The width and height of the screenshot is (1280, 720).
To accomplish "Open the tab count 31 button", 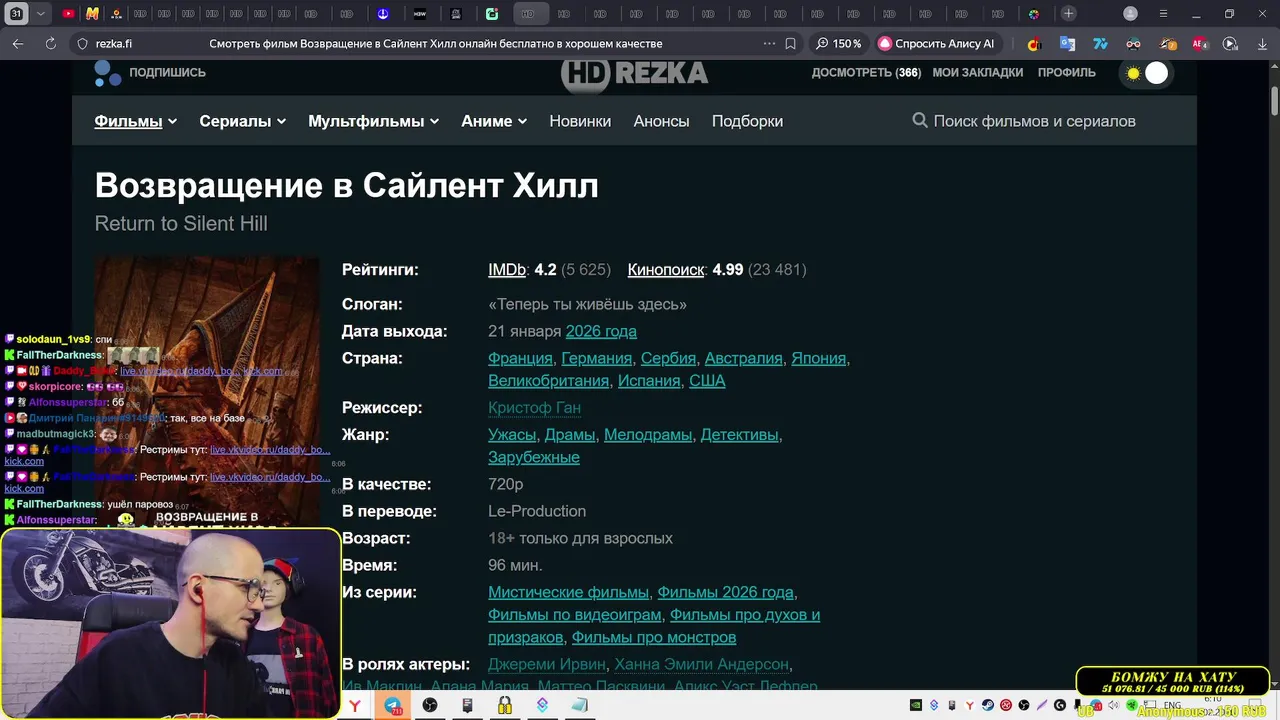I will 16,14.
